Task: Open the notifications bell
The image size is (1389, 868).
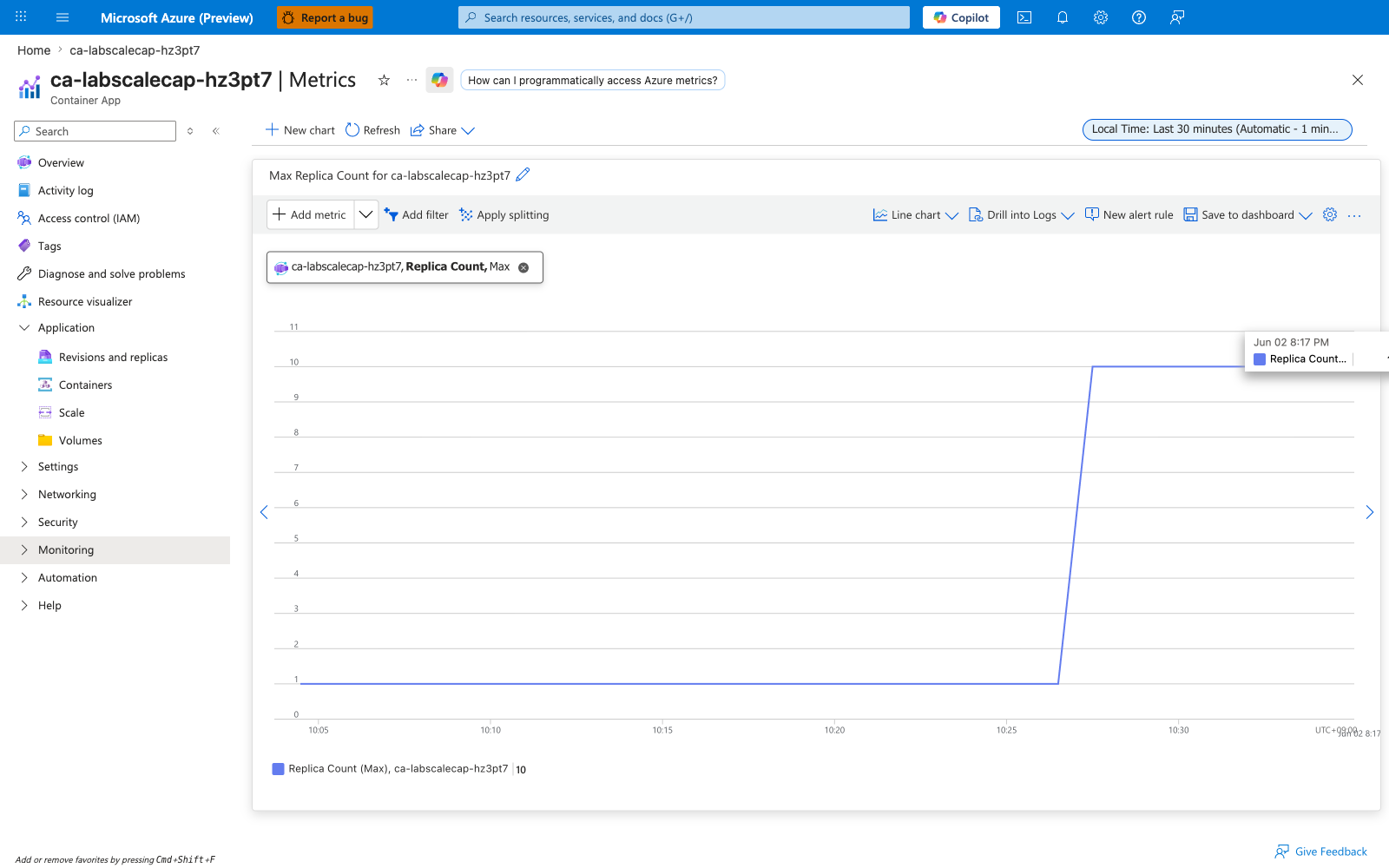Action: [x=1063, y=17]
